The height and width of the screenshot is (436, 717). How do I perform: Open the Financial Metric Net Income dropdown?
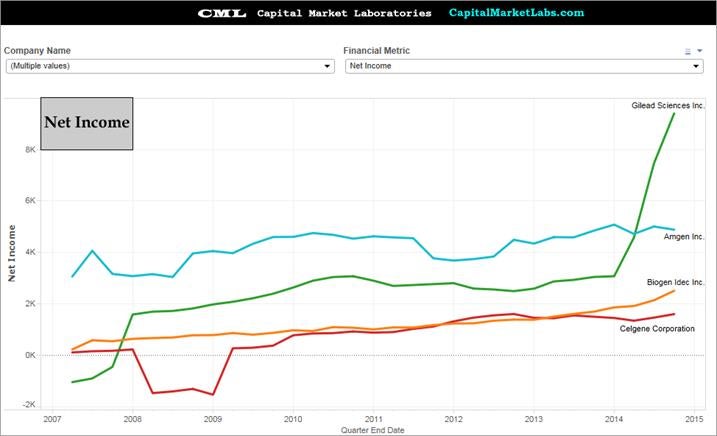[524, 66]
